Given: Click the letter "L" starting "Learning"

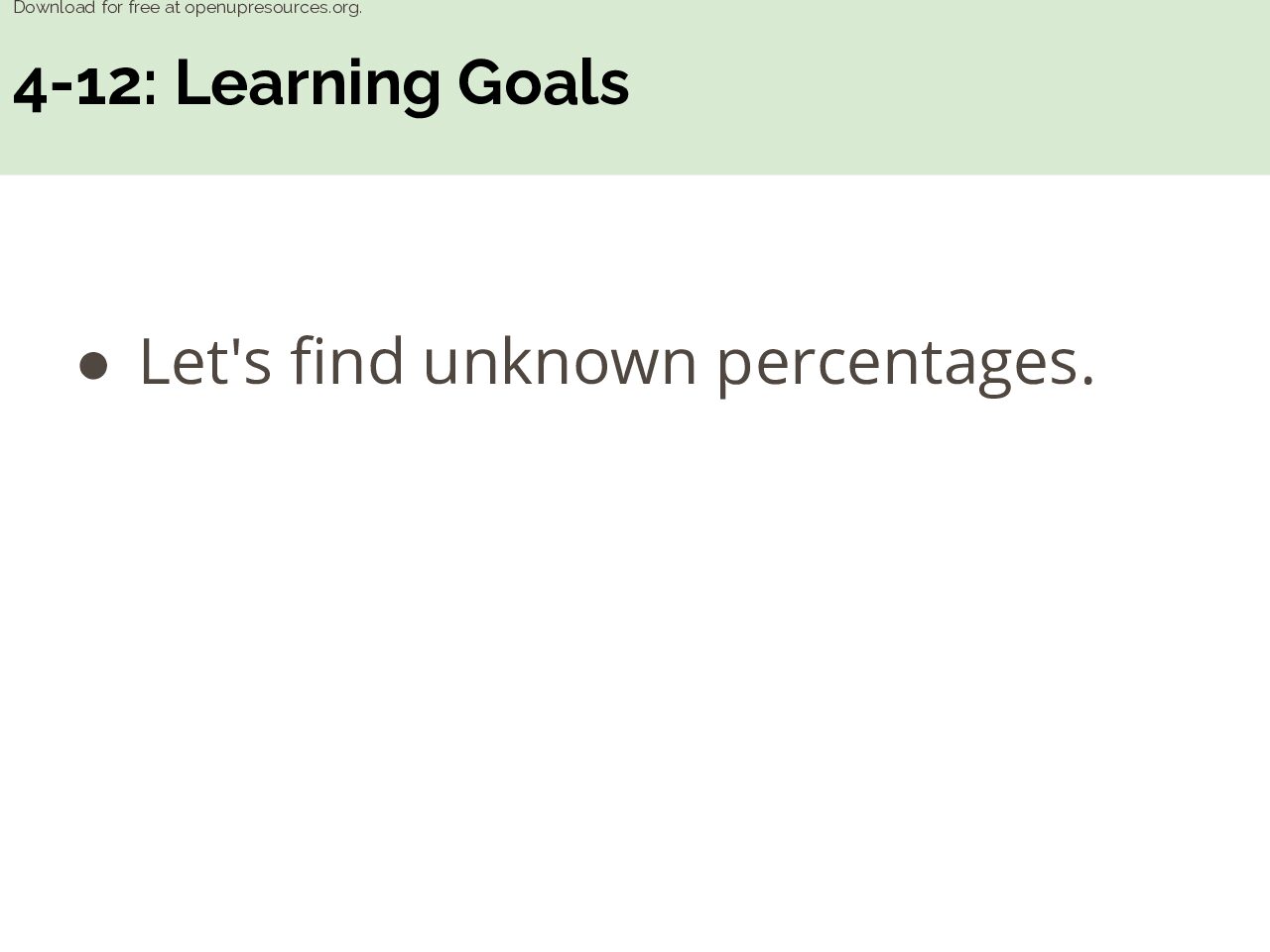Looking at the screenshot, I should pyautogui.click(x=192, y=84).
